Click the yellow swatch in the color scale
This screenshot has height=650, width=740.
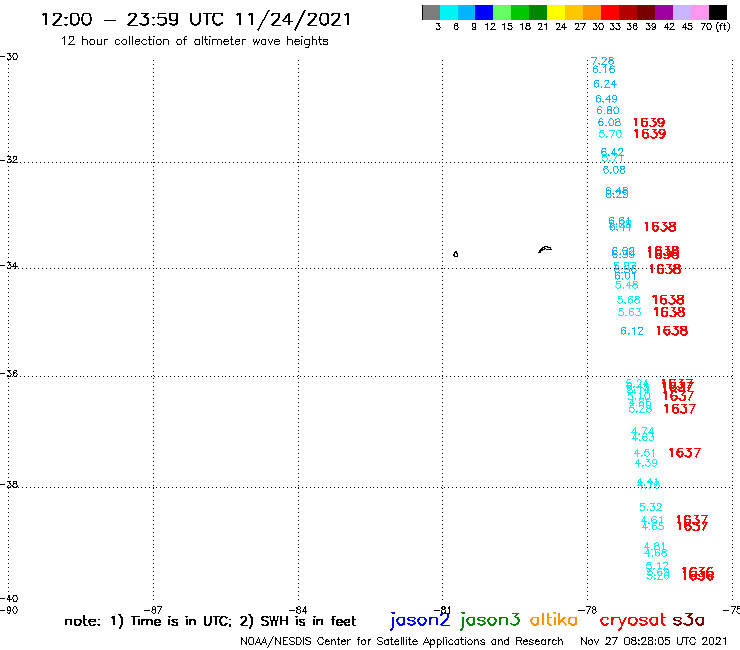(556, 12)
